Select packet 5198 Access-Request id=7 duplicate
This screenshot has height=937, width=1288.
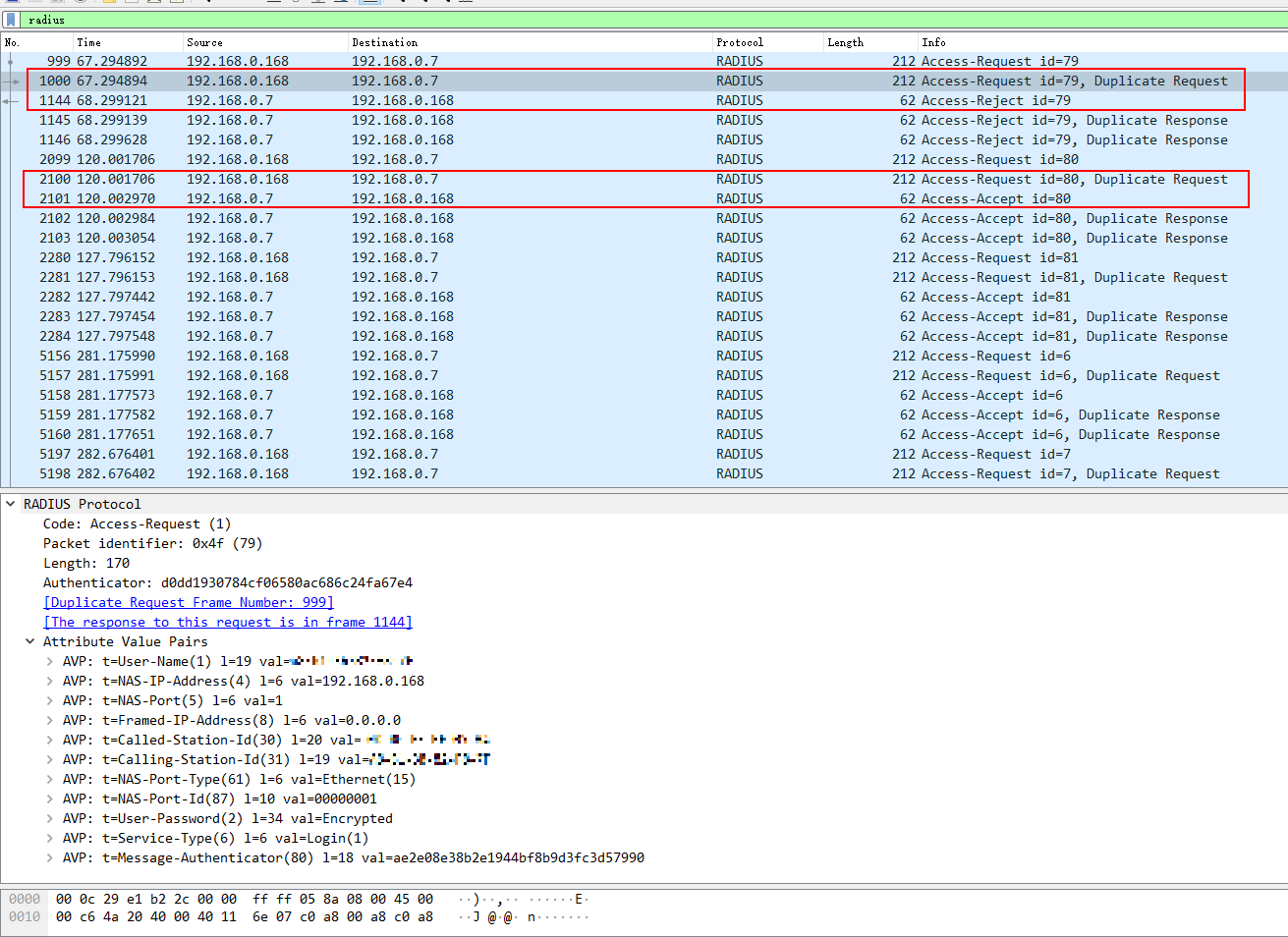click(644, 473)
